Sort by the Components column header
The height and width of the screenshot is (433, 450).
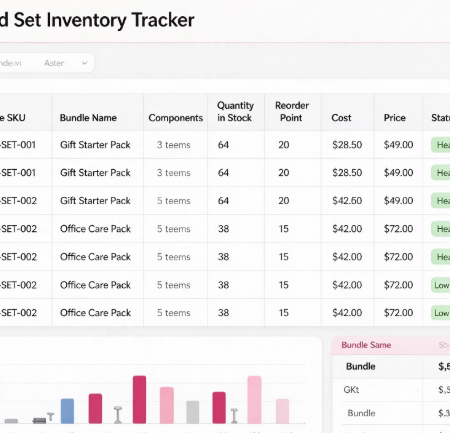click(176, 118)
